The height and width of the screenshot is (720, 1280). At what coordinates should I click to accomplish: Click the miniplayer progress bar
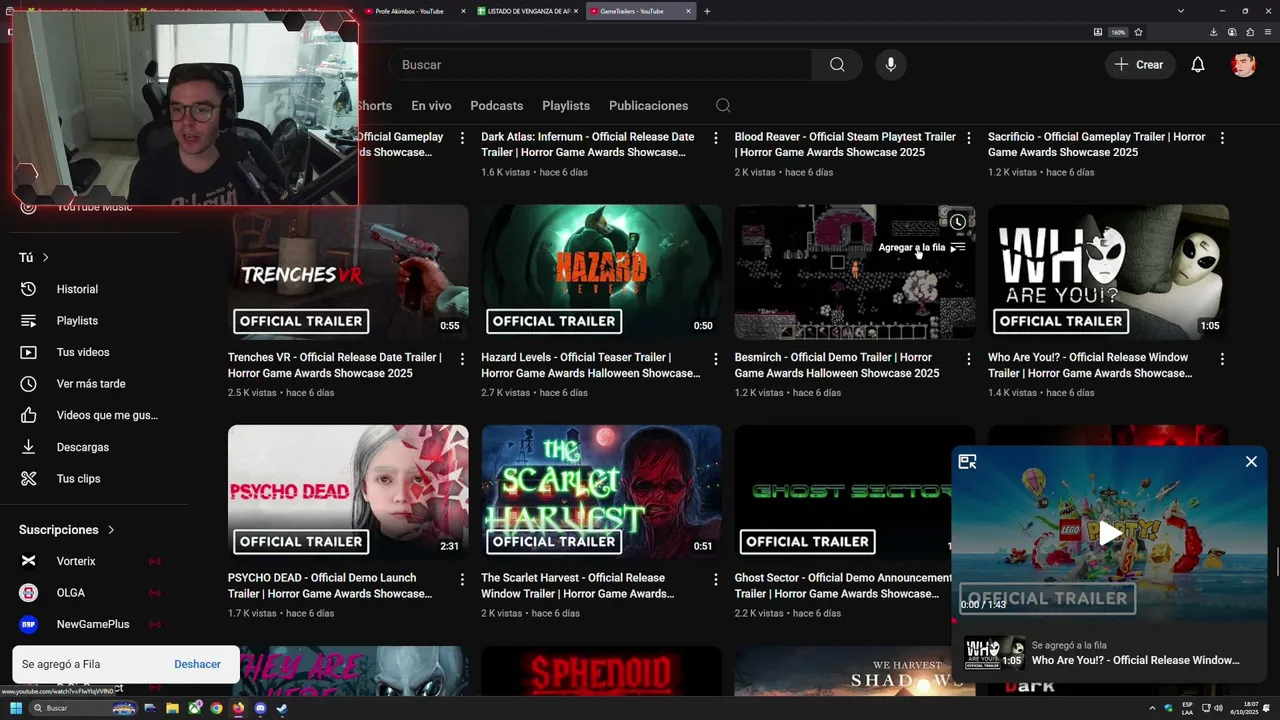(x=1109, y=622)
